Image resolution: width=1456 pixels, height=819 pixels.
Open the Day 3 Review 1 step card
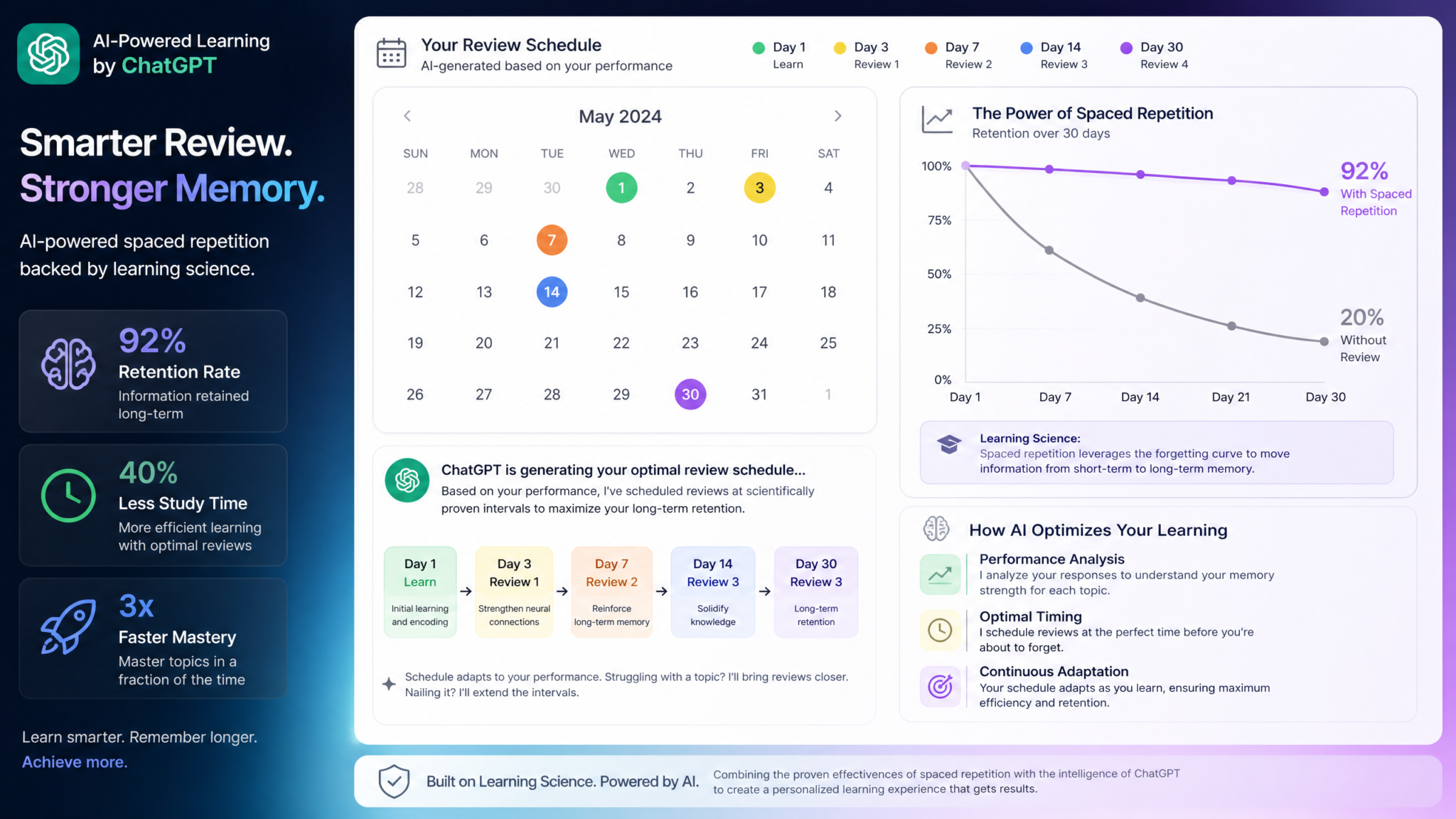(x=514, y=591)
